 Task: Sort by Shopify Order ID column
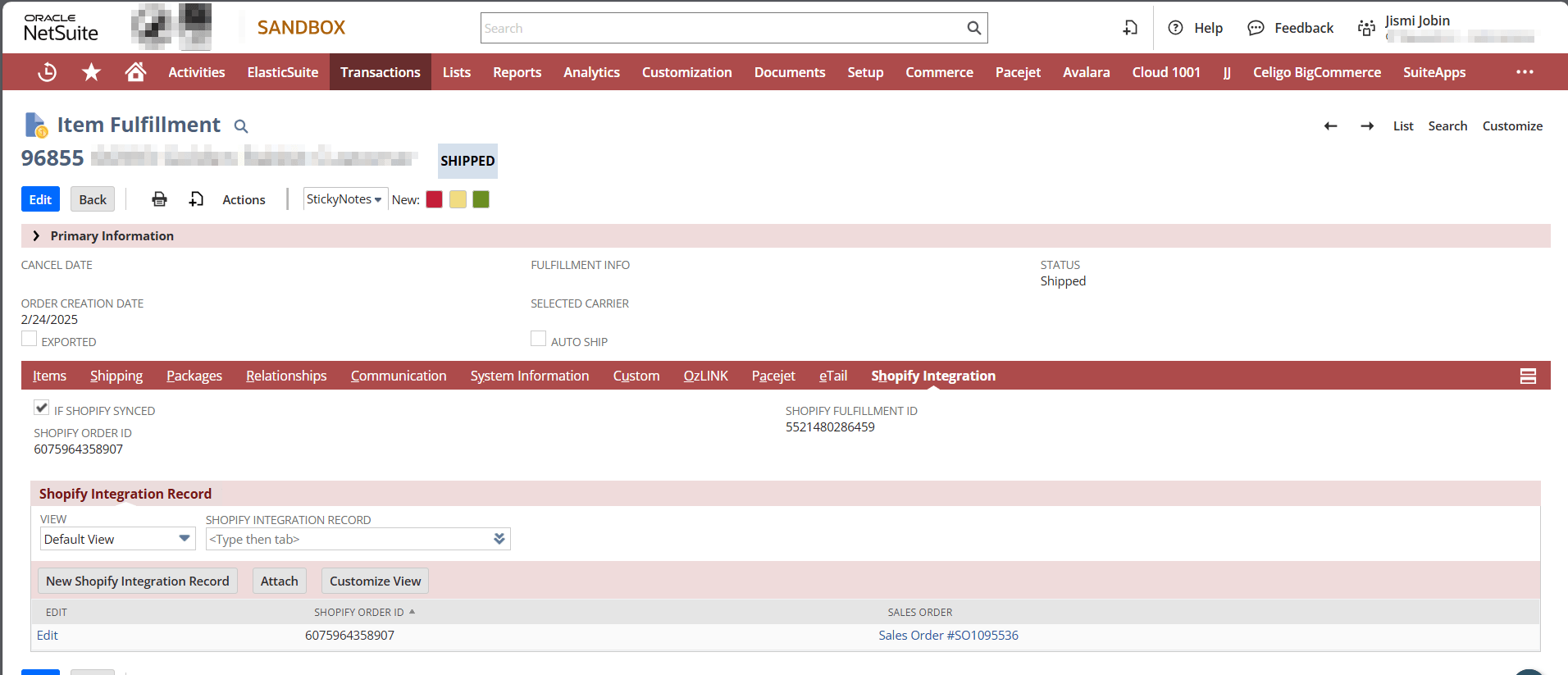(x=364, y=612)
